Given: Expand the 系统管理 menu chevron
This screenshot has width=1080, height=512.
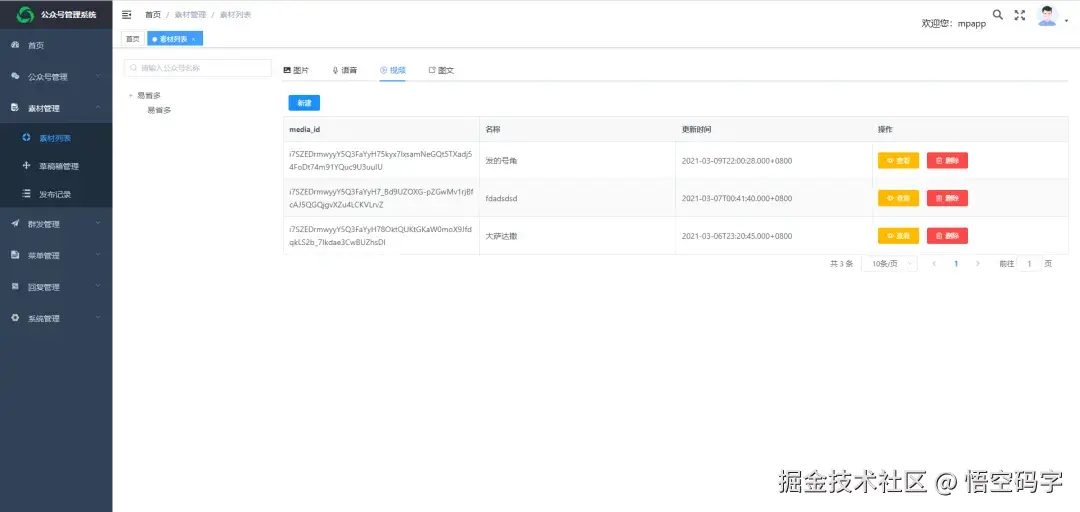Looking at the screenshot, I should tap(98, 318).
